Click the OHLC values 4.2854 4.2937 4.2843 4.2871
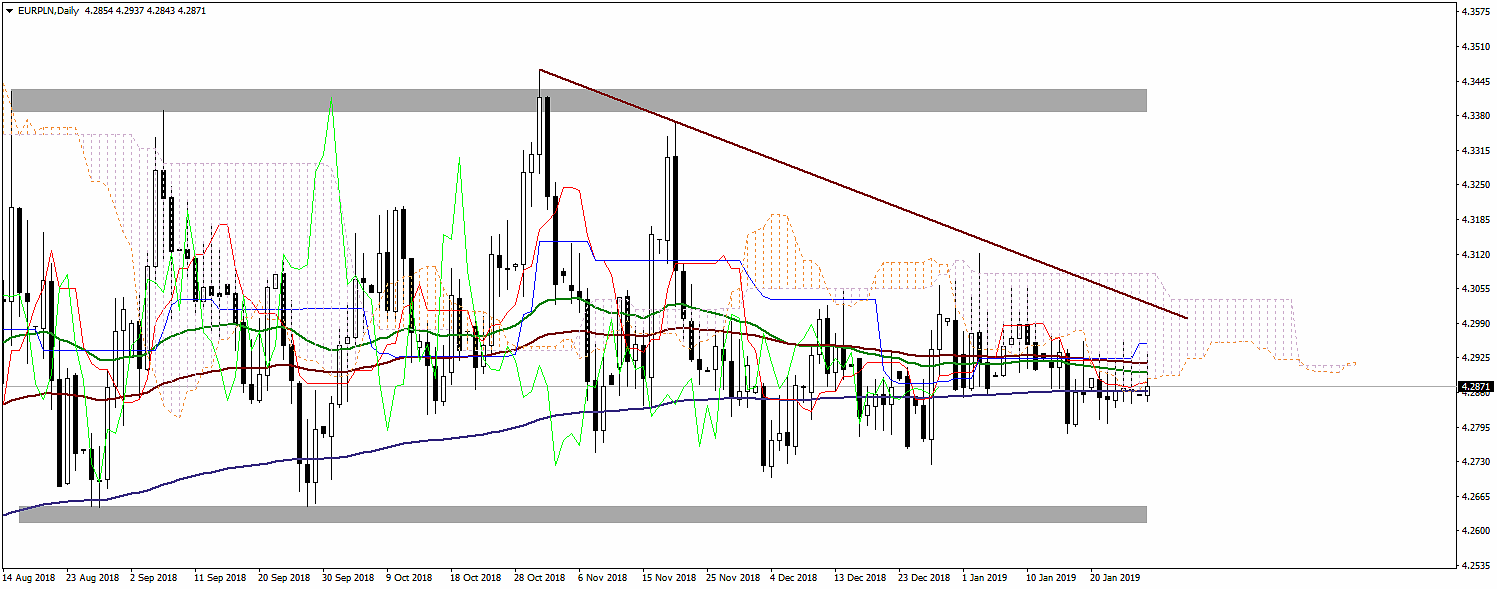1497x589 pixels. 146,9
